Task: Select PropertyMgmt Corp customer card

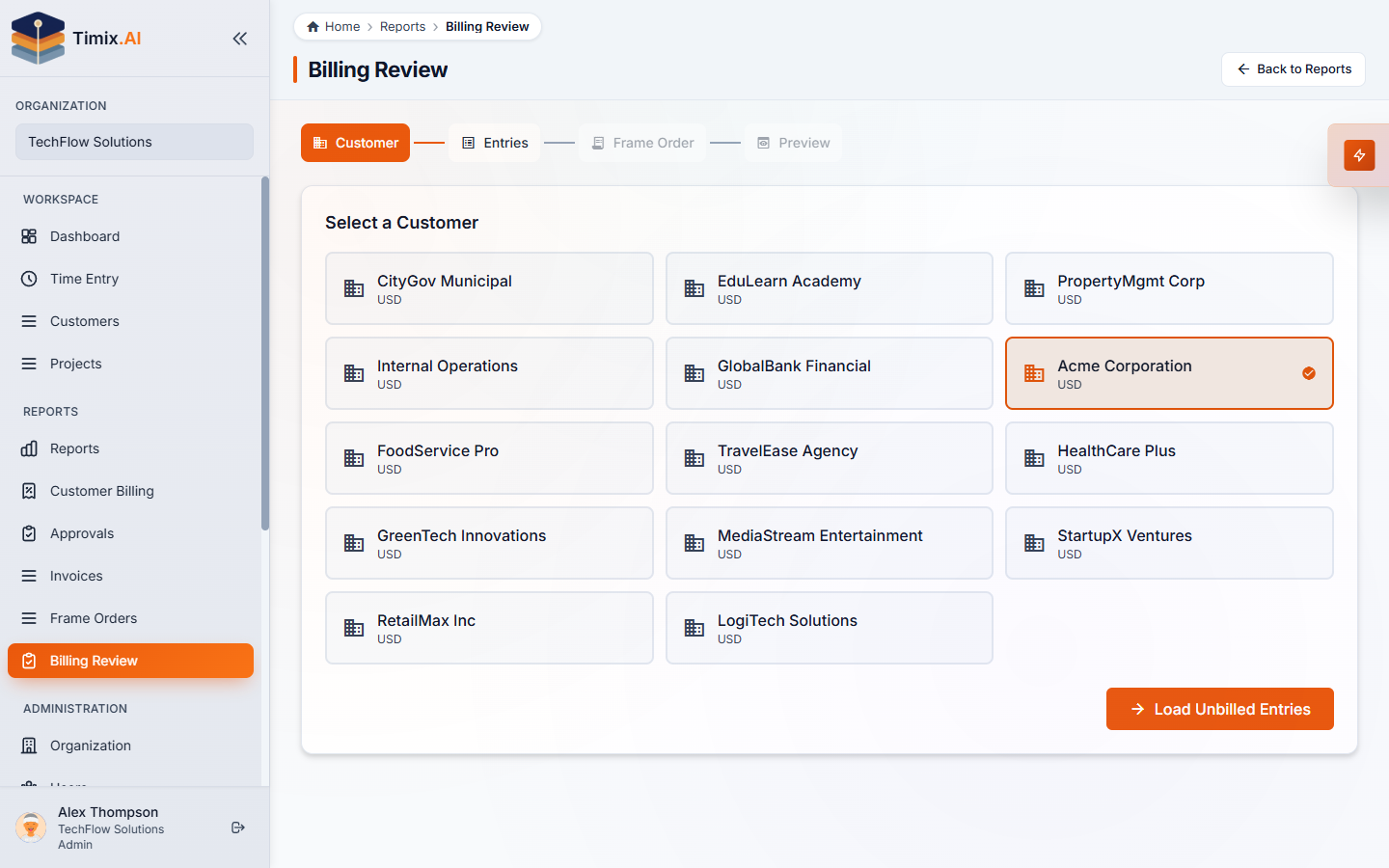Action: pyautogui.click(x=1169, y=288)
